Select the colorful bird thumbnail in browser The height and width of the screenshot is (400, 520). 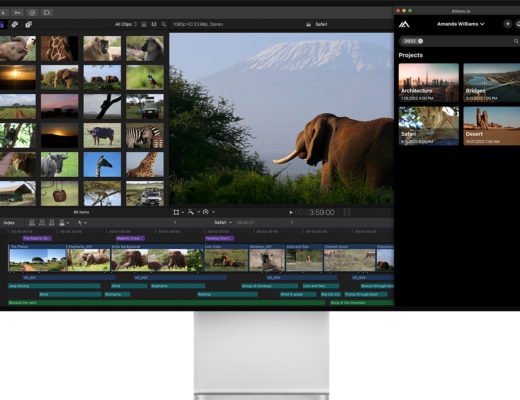pos(145,77)
